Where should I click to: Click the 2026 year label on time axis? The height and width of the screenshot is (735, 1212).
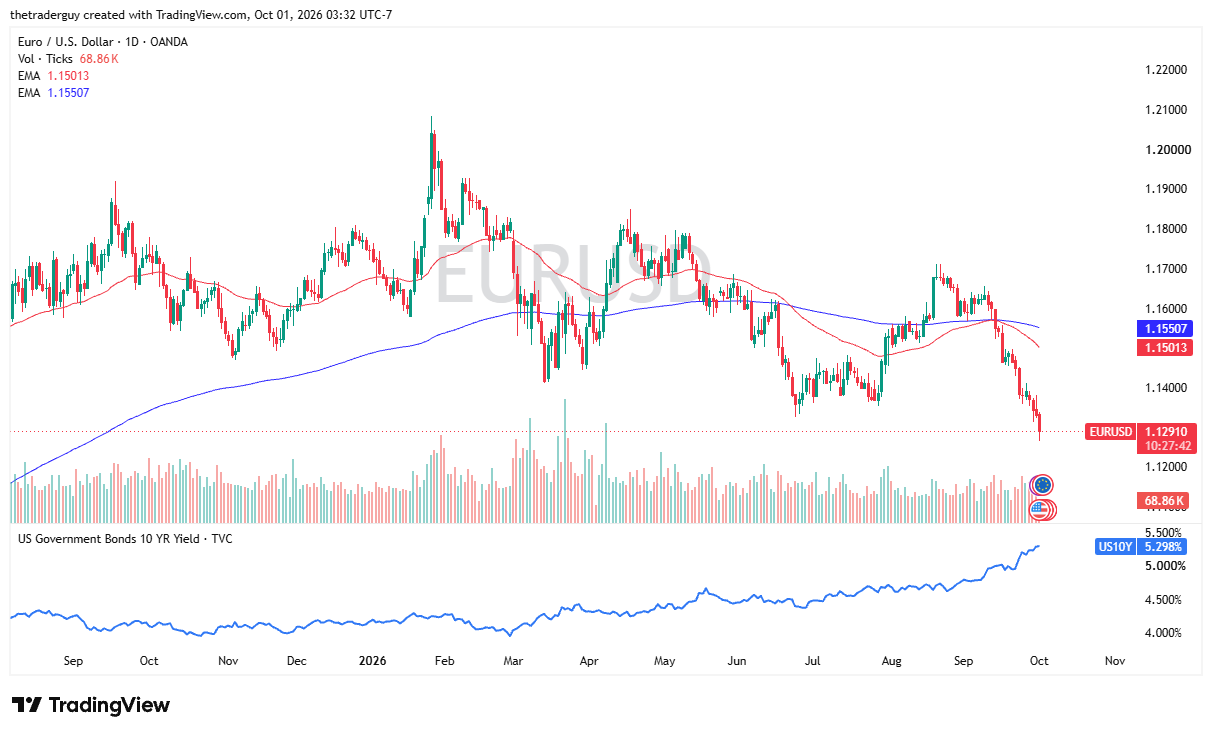372,661
